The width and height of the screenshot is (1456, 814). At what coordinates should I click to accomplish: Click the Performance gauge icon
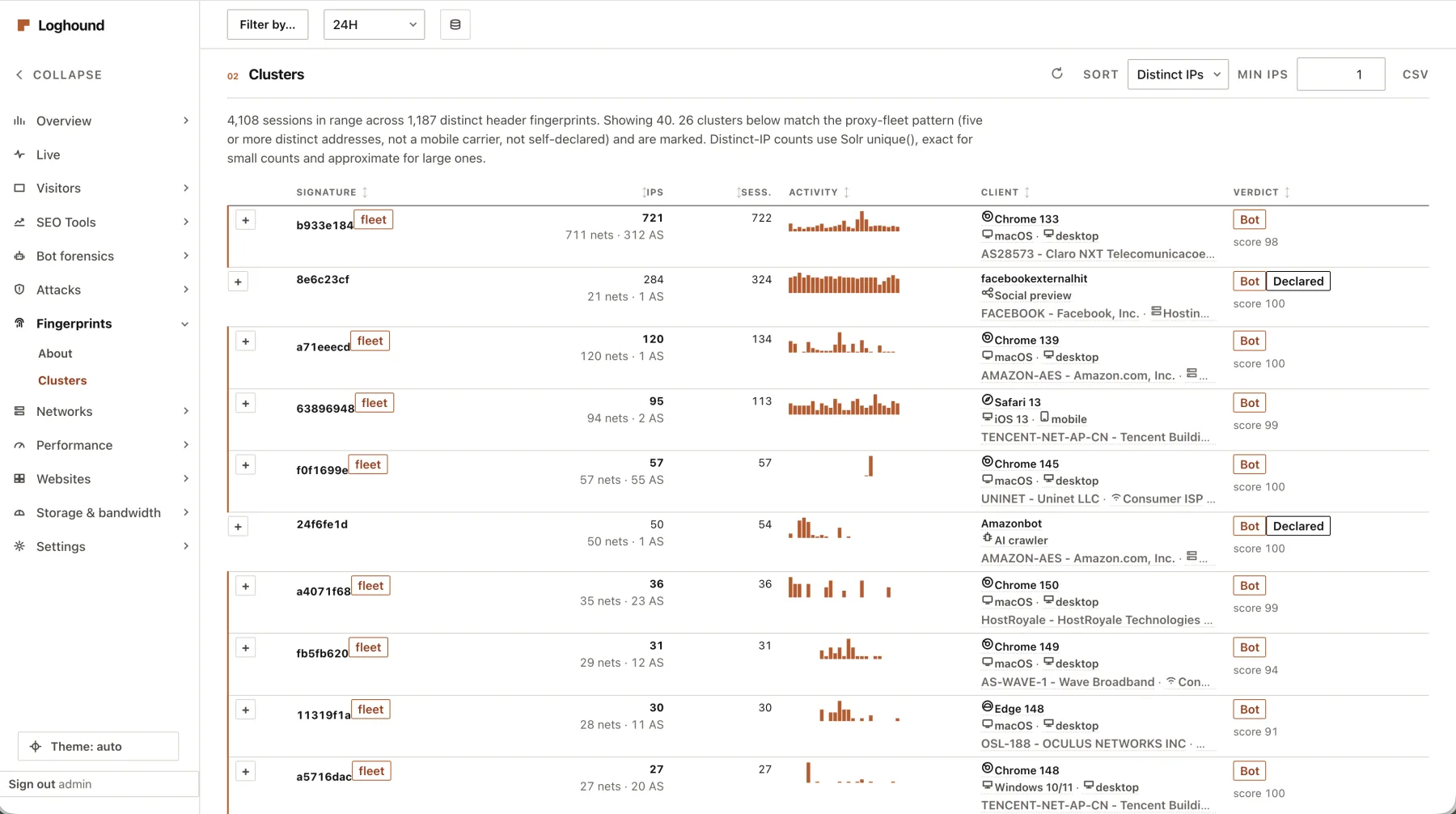19,445
